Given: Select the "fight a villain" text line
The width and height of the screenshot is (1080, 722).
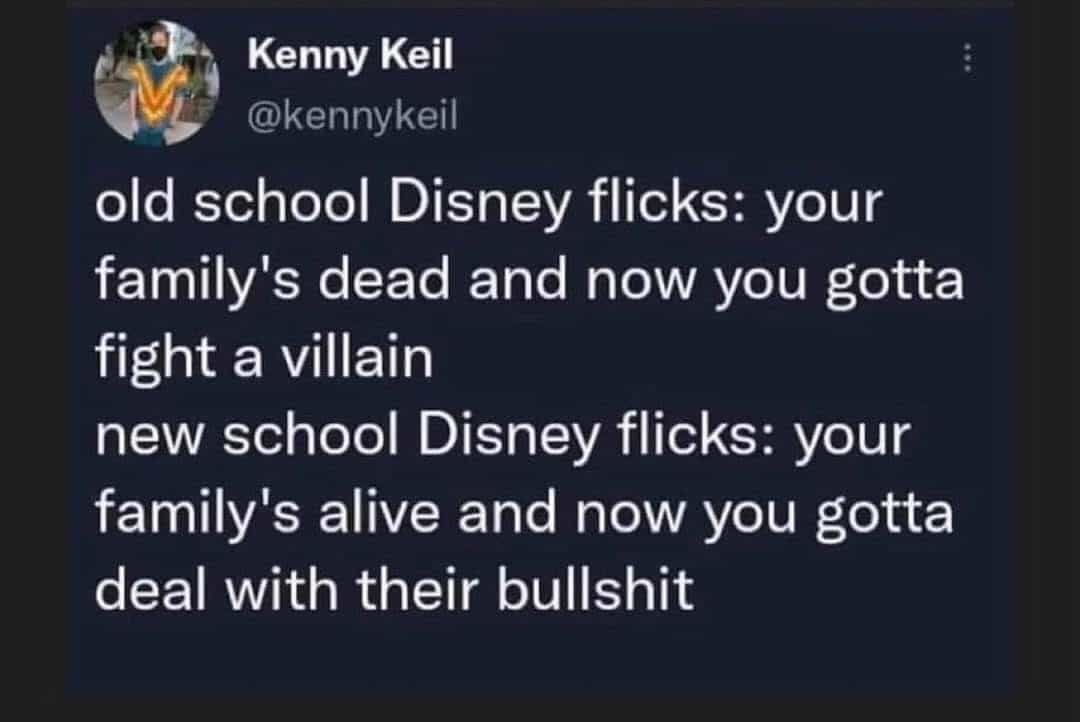Looking at the screenshot, I should [x=265, y=359].
